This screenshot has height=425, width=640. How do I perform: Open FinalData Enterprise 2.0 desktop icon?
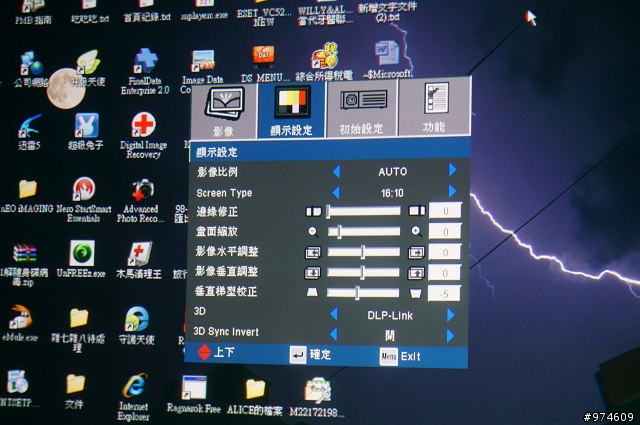(145, 72)
